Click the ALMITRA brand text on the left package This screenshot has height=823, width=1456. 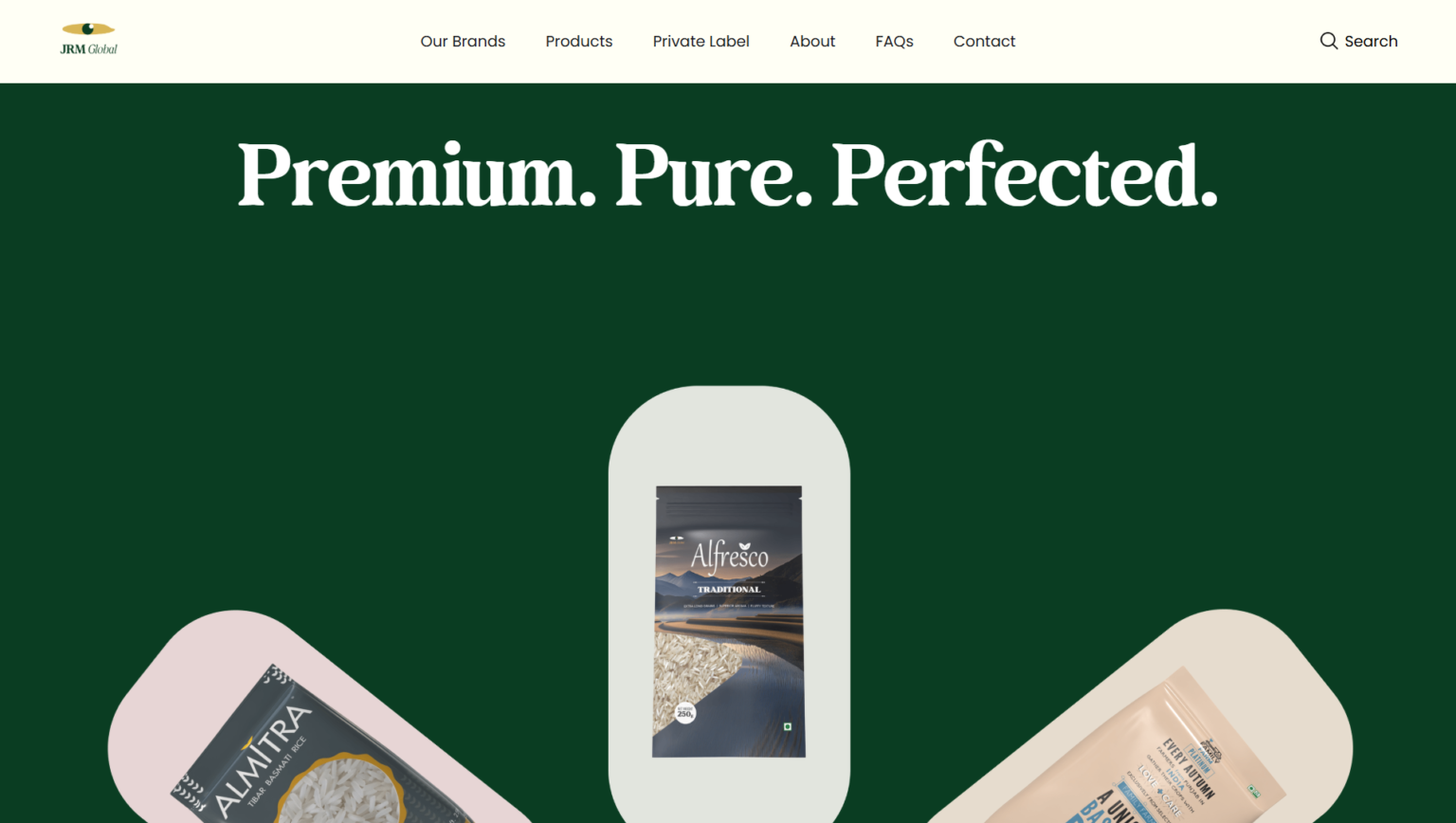[263, 760]
